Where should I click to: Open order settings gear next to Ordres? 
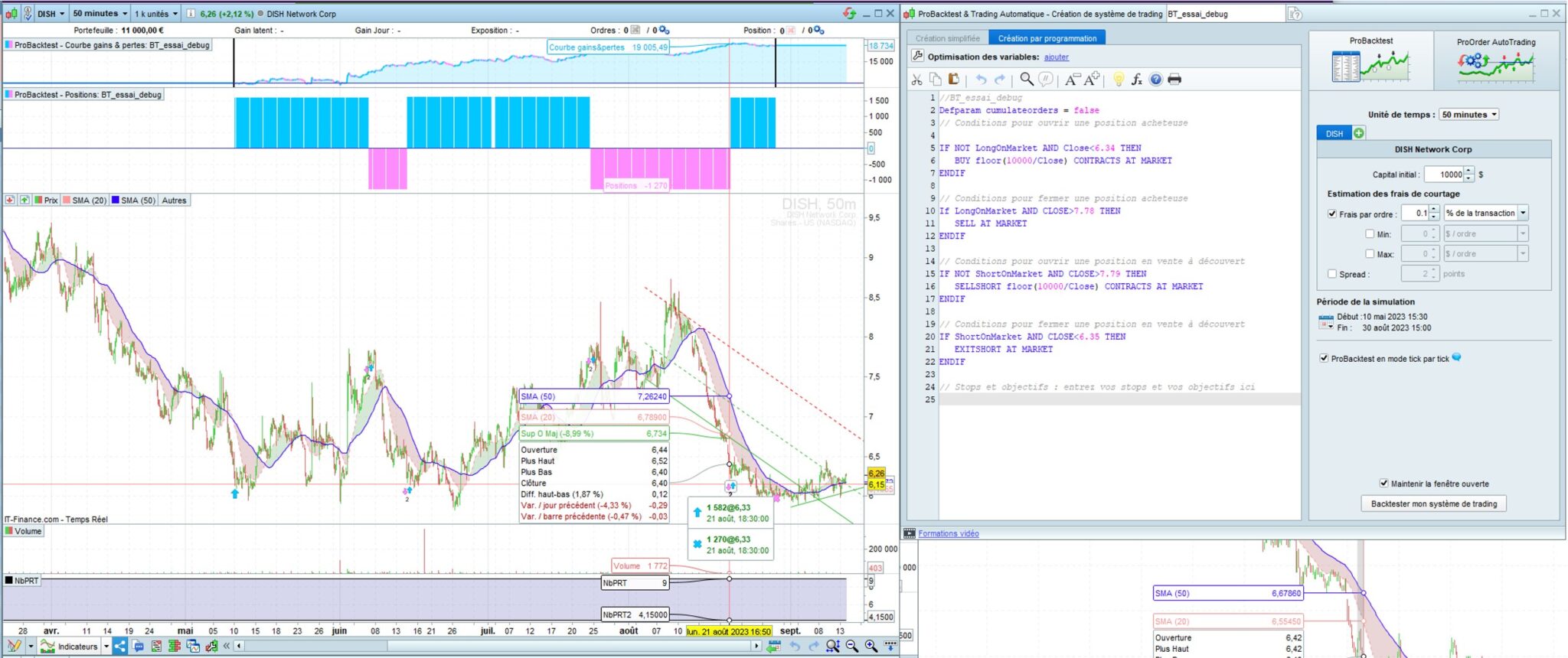point(664,31)
